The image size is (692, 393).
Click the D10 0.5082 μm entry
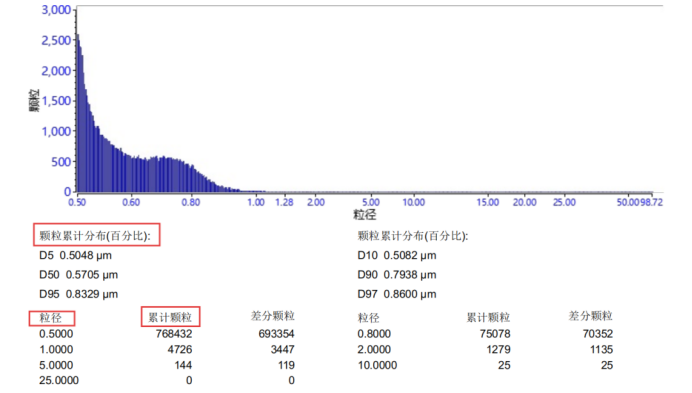click(x=397, y=255)
